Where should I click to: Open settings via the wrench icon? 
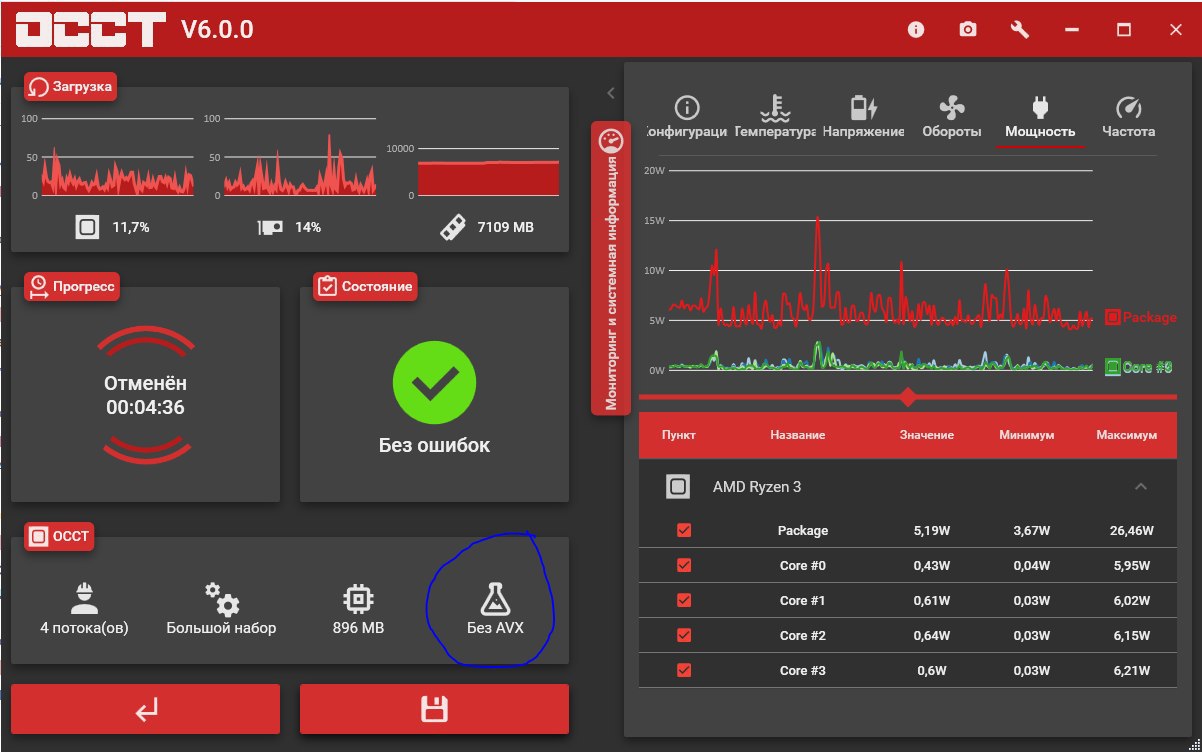[x=1020, y=30]
